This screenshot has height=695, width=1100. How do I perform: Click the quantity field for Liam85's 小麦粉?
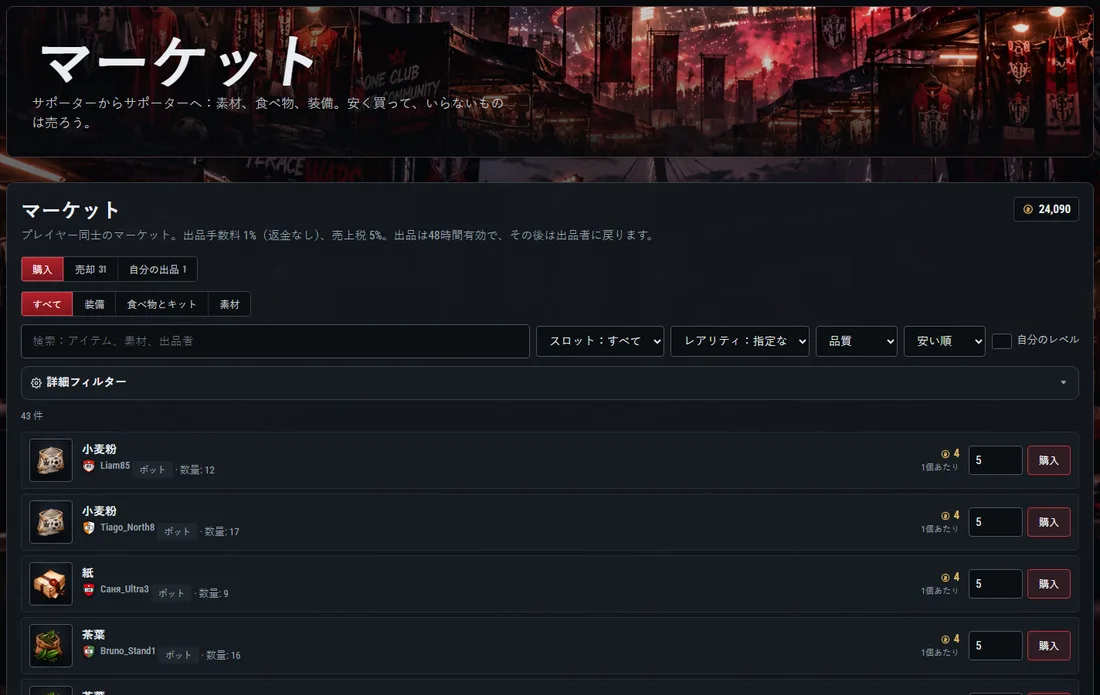[995, 460]
